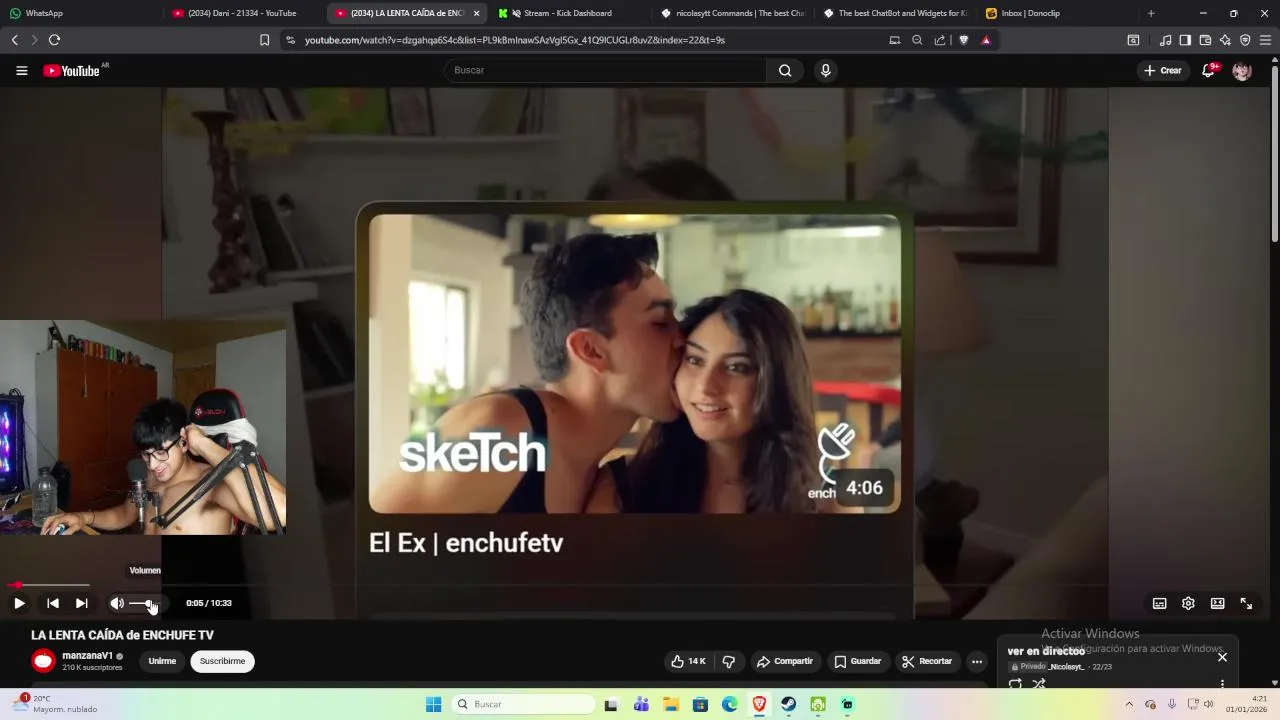Screen dimensions: 1280x720
Task: Toggle shuffle in the playlist panel
Action: coord(1039,684)
